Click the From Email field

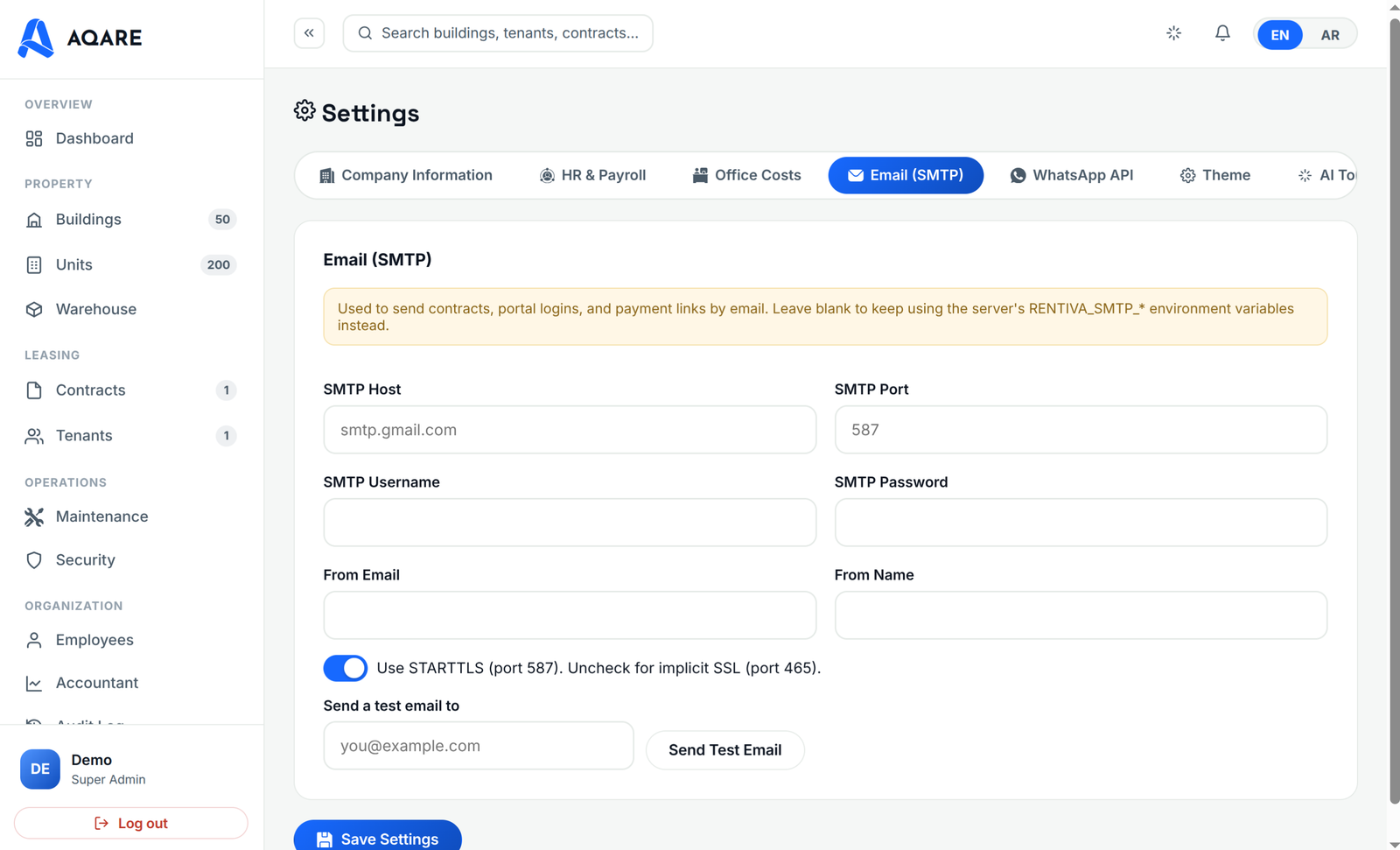(570, 615)
